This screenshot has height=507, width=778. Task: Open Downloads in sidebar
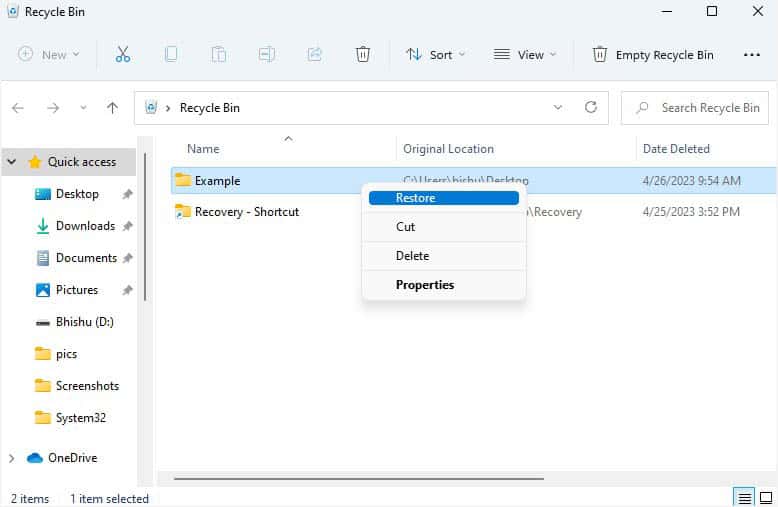coord(85,226)
